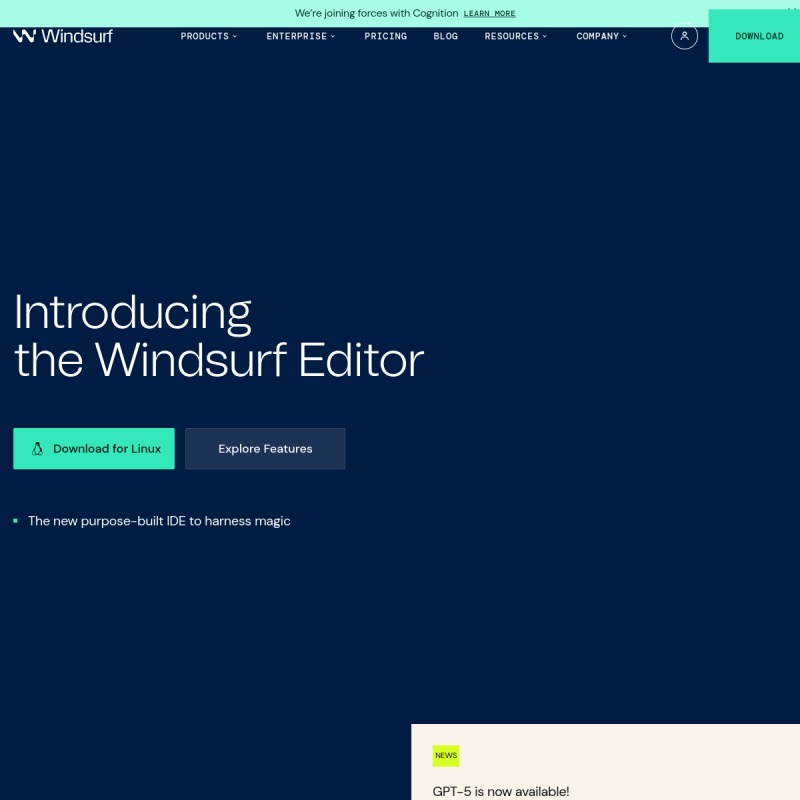Image resolution: width=800 pixels, height=800 pixels.
Task: Open the user account icon
Action: tap(684, 36)
